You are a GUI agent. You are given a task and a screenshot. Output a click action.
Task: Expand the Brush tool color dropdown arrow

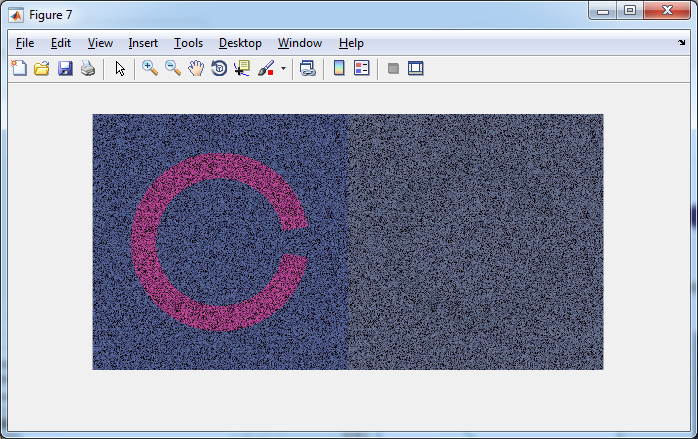pyautogui.click(x=283, y=69)
